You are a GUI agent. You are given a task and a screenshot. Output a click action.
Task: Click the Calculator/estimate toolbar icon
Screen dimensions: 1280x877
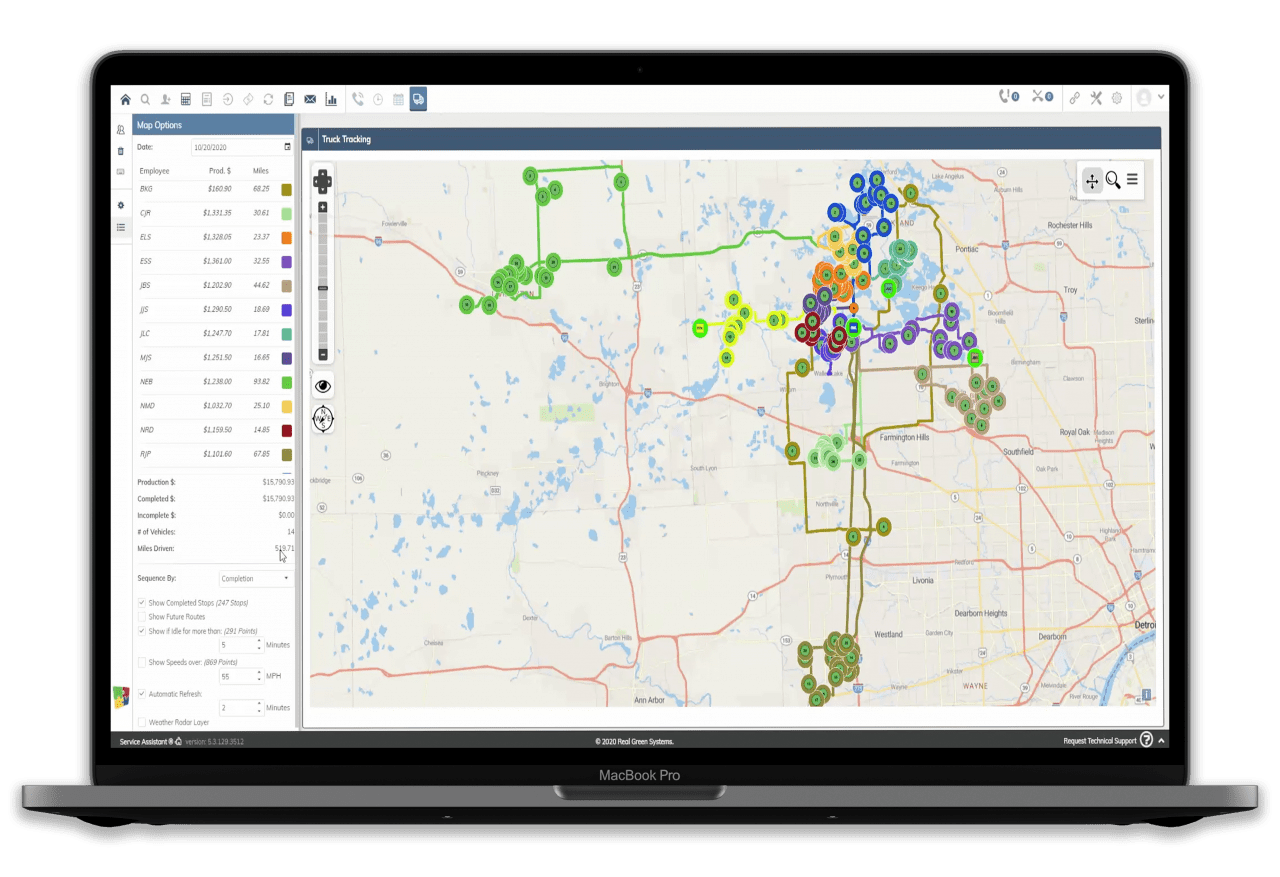click(186, 99)
